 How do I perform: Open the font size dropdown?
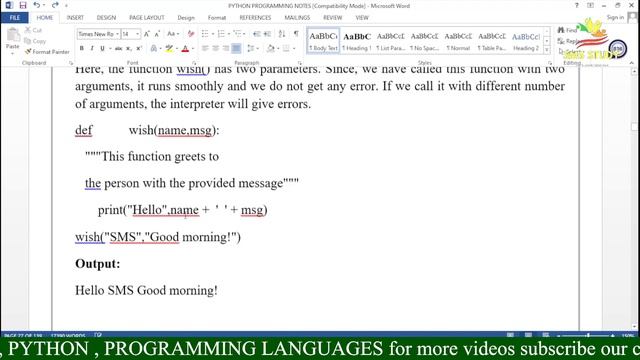click(137, 34)
